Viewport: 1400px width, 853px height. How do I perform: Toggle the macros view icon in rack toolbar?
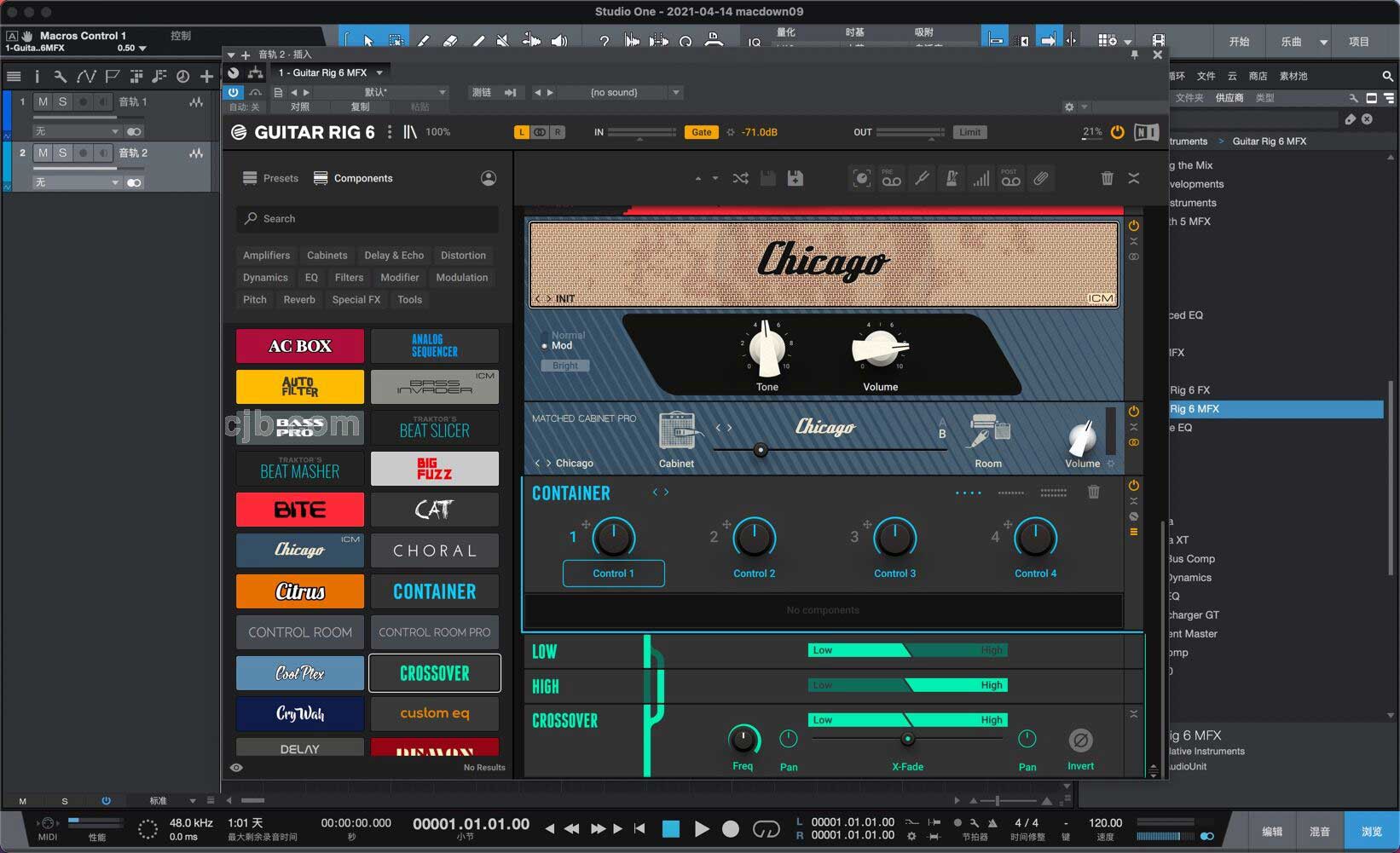coord(862,178)
